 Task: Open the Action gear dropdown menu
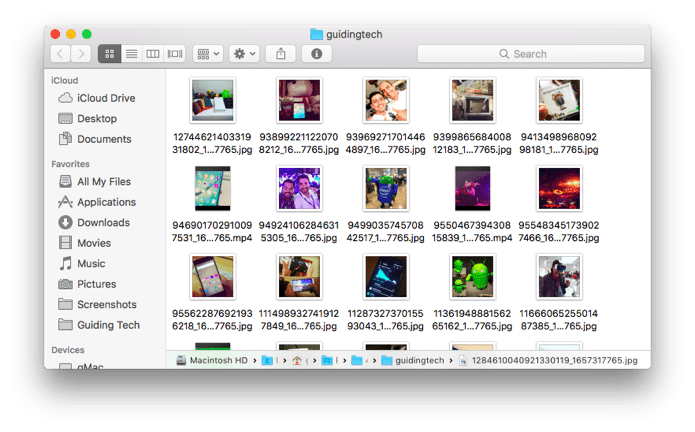point(244,54)
